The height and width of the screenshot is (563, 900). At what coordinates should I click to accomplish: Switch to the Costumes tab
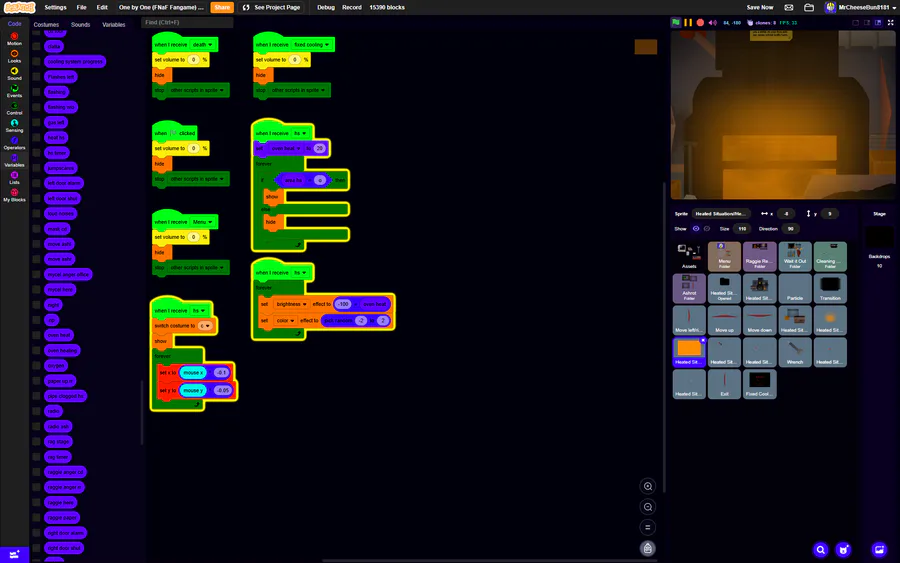click(46, 25)
